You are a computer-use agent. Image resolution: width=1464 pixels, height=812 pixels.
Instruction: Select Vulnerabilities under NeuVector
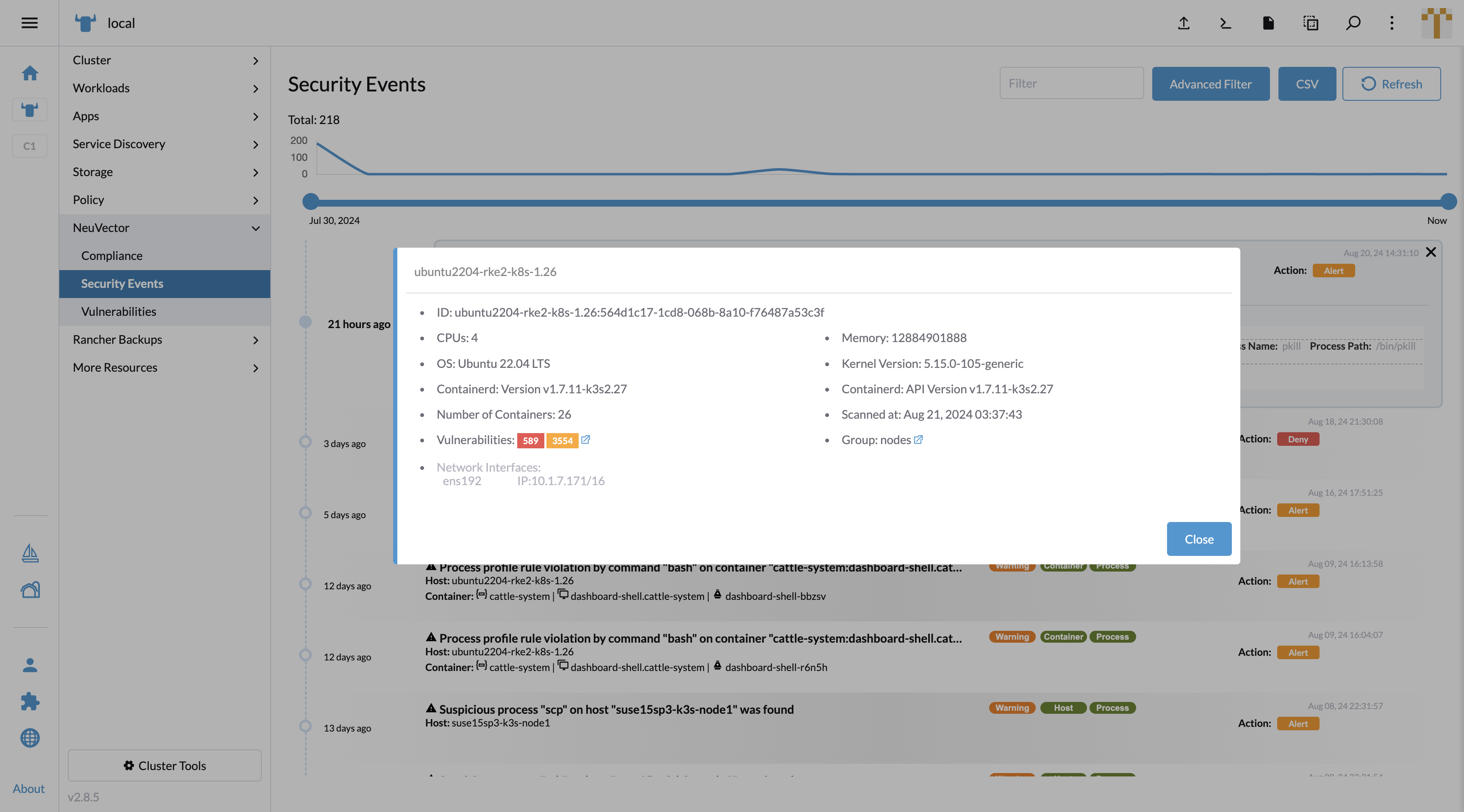pos(118,311)
